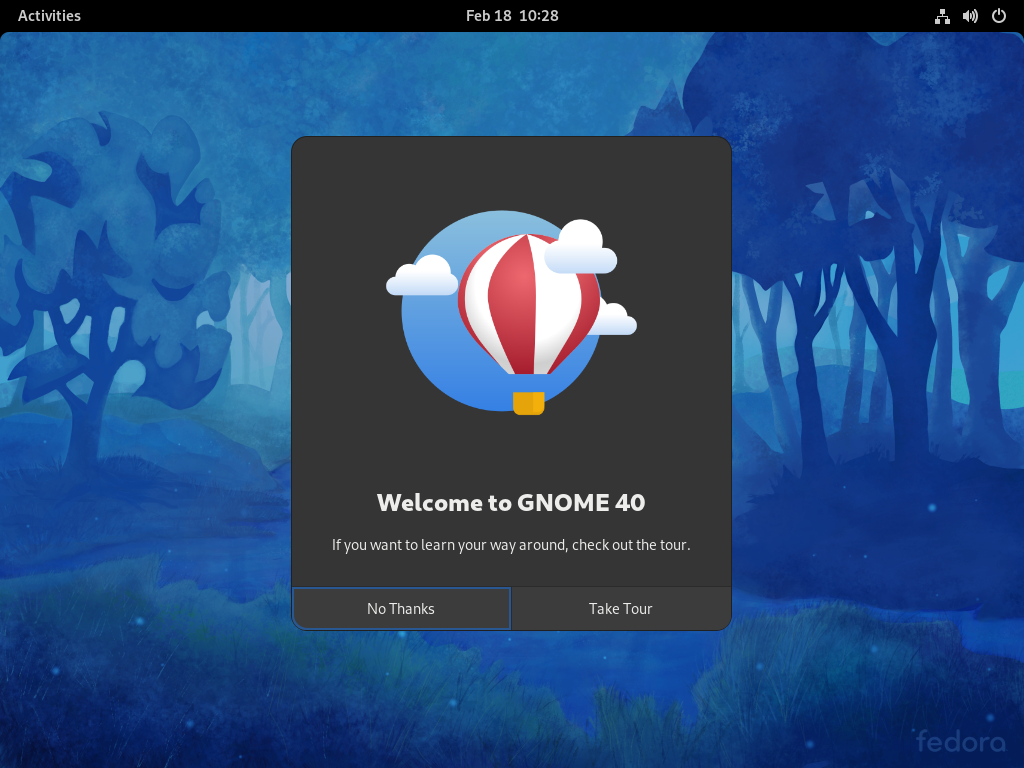Click the No Thanks button
The height and width of the screenshot is (768, 1024).
click(401, 608)
